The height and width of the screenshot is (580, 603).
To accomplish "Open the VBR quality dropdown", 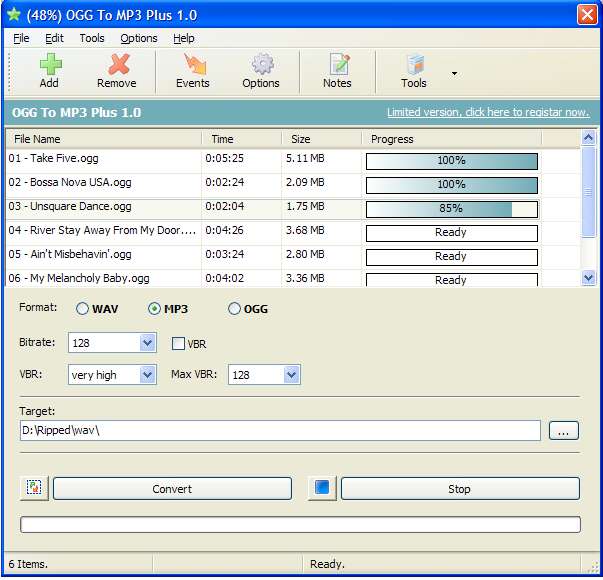I will [148, 374].
